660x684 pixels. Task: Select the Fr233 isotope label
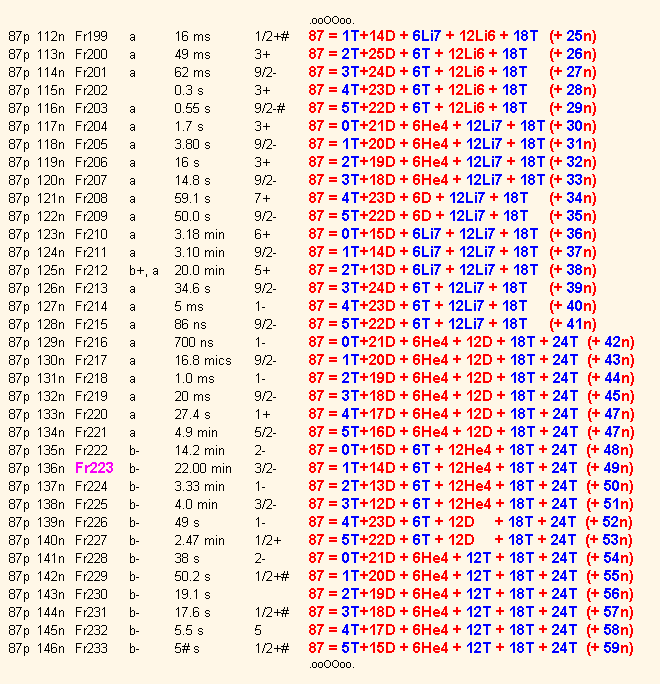click(91, 648)
